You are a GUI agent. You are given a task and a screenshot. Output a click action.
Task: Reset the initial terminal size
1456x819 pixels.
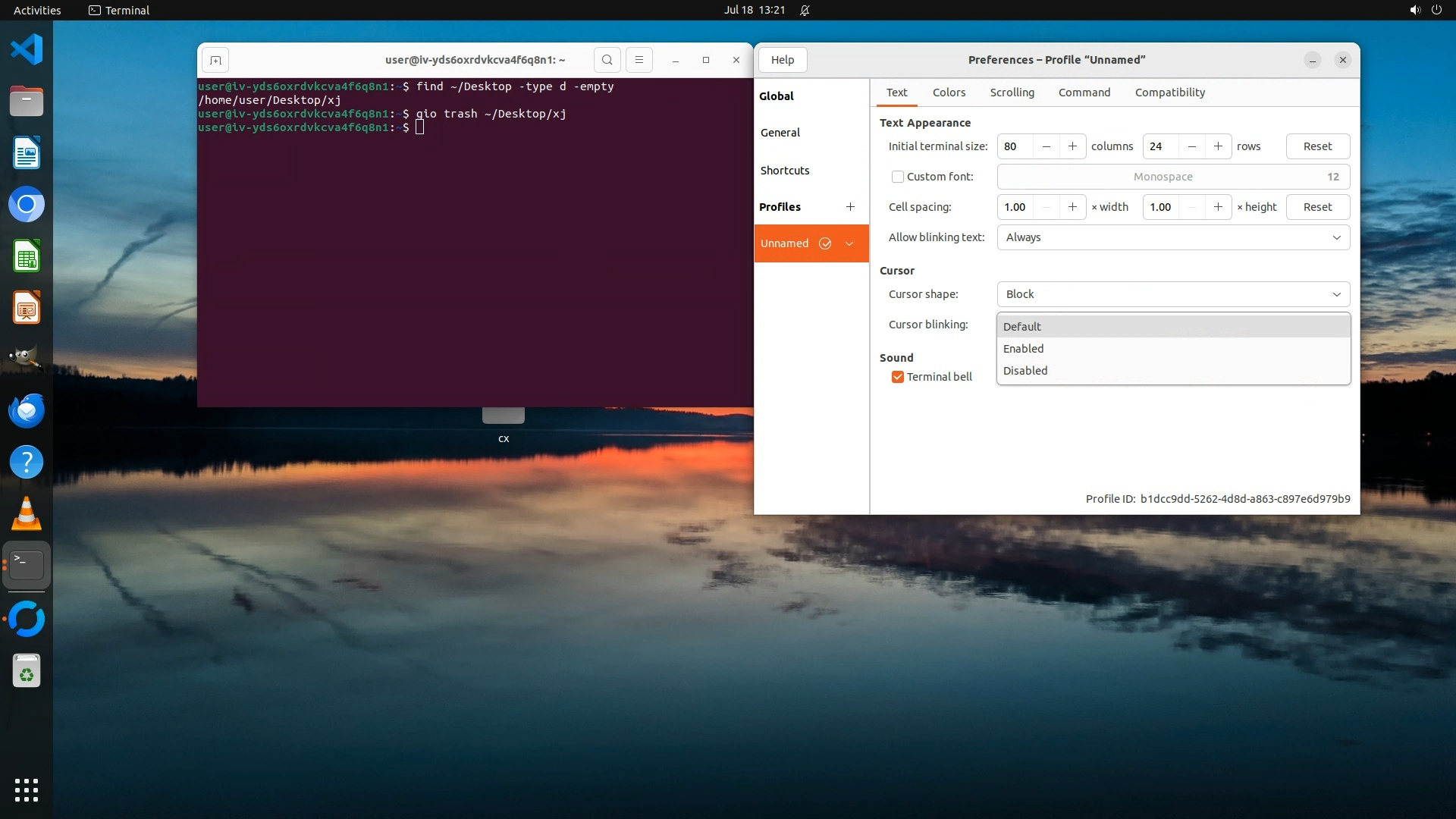coord(1317,146)
